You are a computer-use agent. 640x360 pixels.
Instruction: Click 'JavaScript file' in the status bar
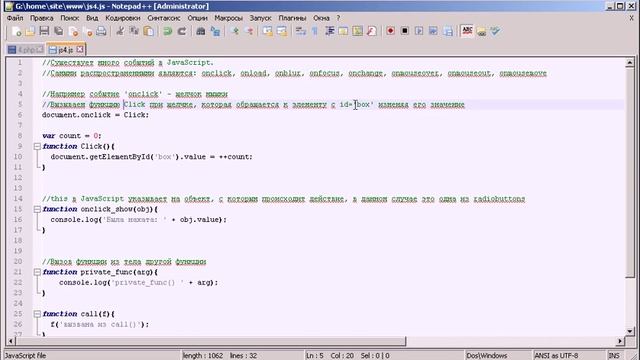click(25, 356)
